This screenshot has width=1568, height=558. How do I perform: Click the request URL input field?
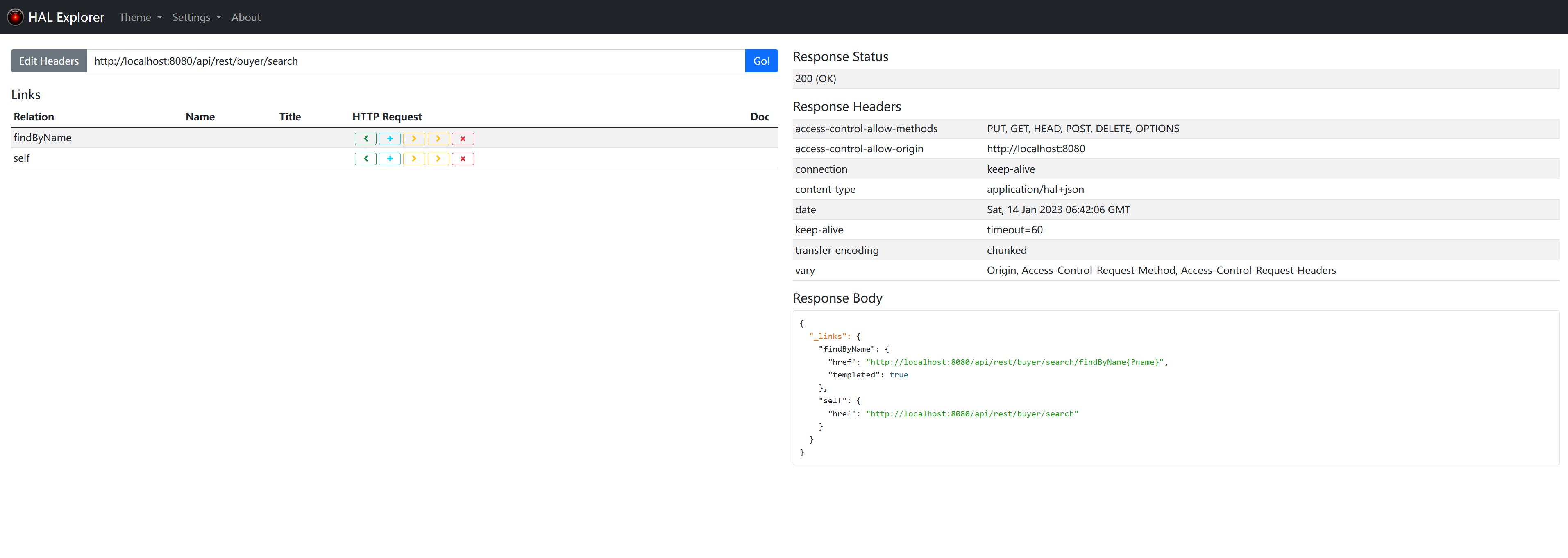[415, 61]
